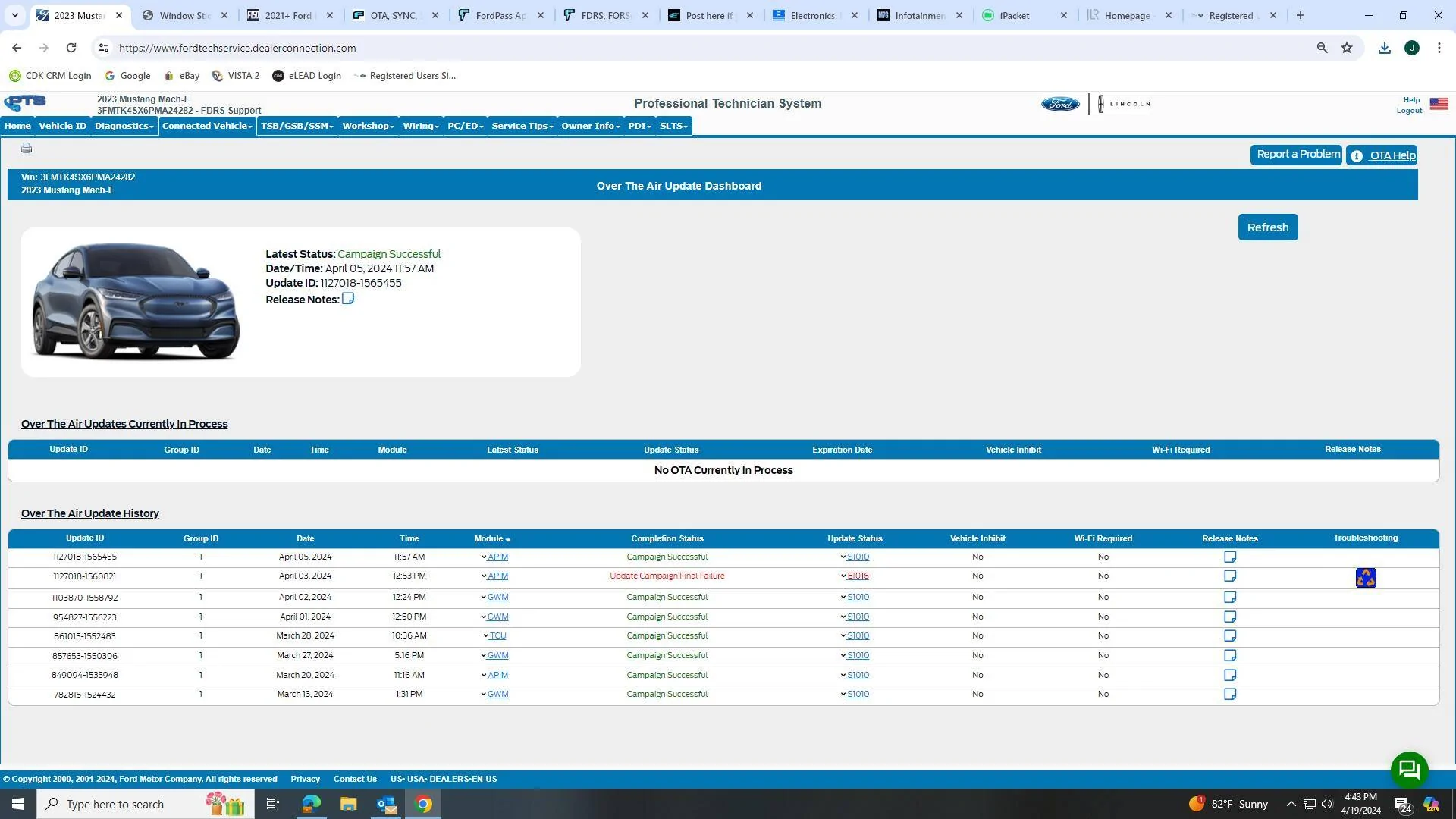
Task: Expand the PDI menu
Action: tap(639, 126)
